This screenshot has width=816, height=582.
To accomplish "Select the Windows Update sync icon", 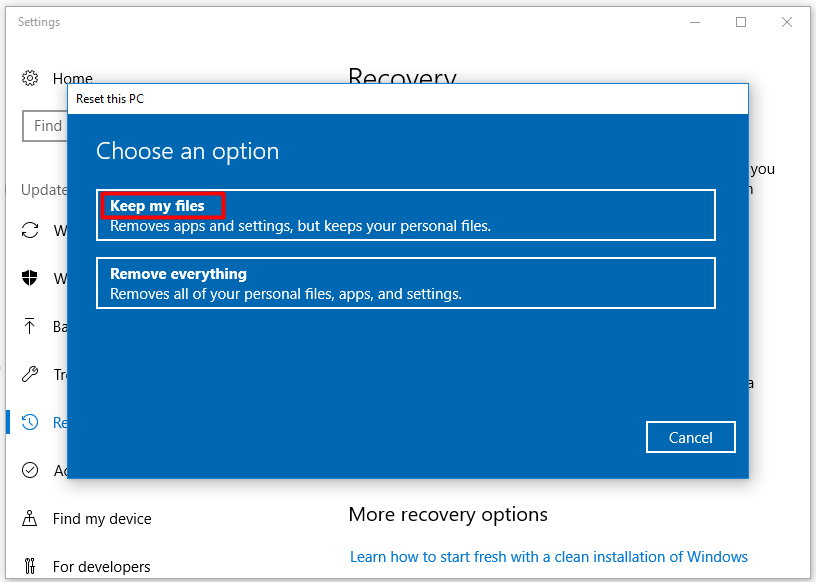I will click(x=31, y=230).
